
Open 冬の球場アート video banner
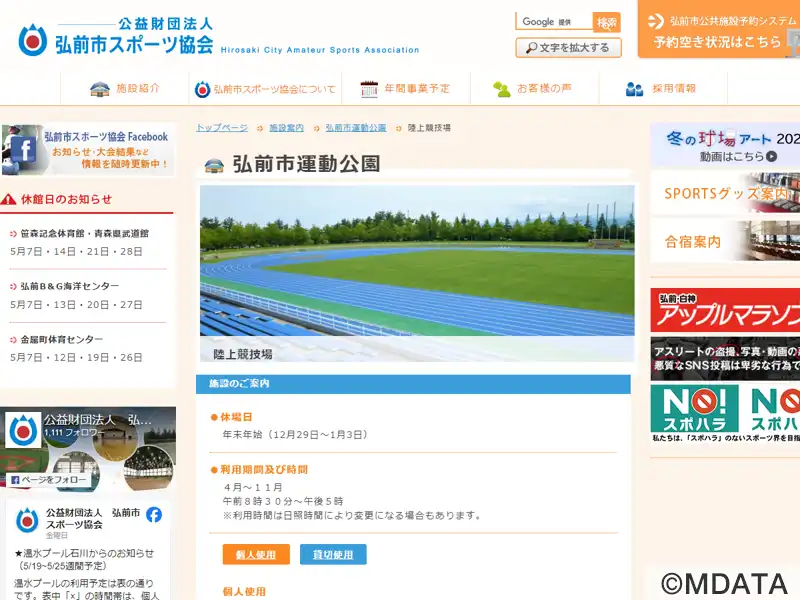point(725,145)
